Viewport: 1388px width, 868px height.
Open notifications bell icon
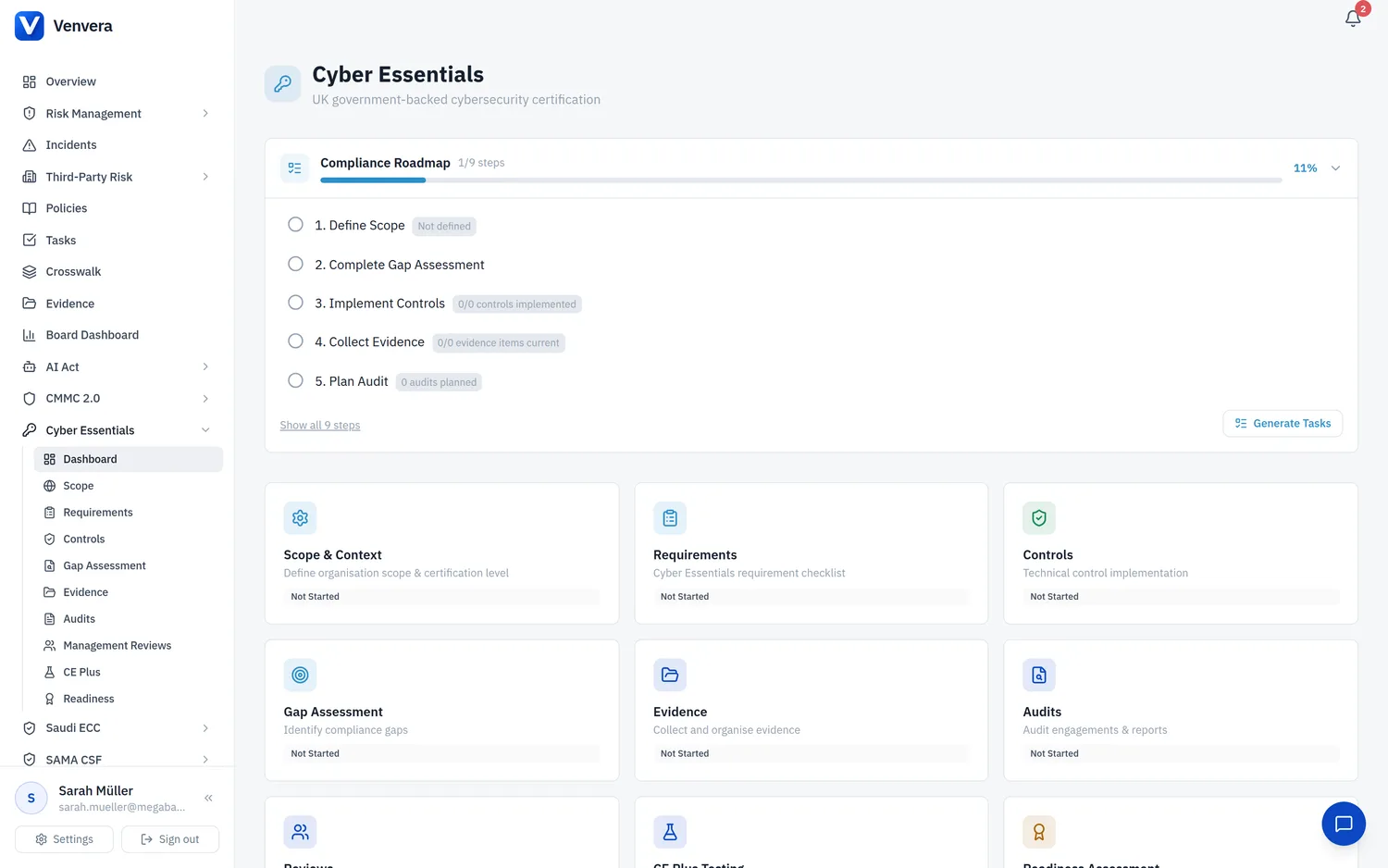pyautogui.click(x=1353, y=18)
